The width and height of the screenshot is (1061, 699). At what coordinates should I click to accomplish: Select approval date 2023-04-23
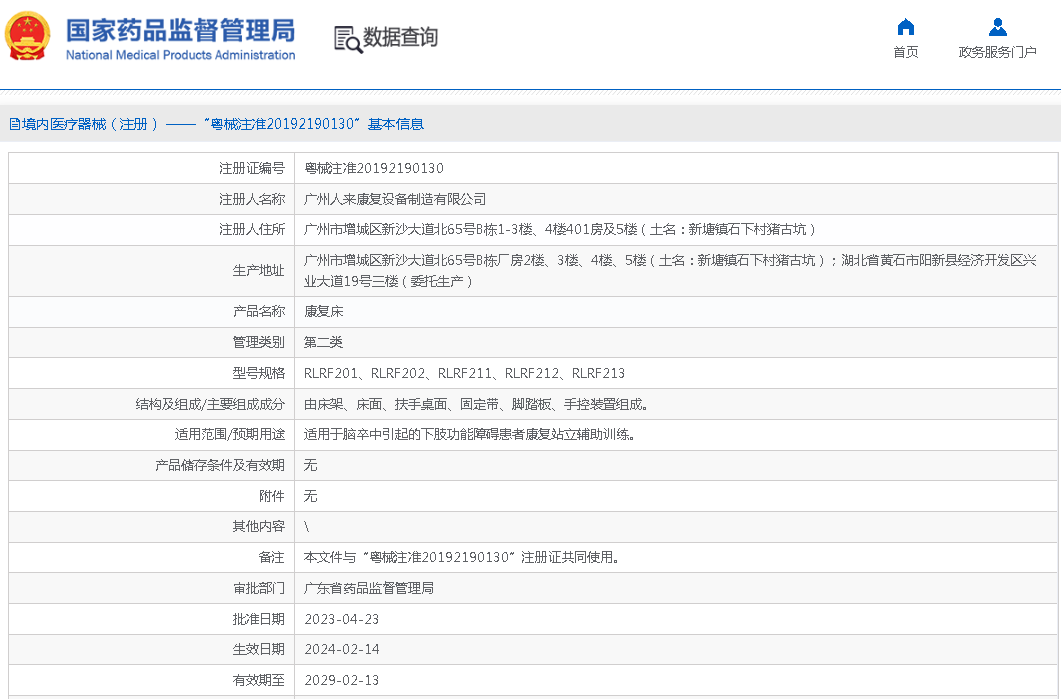point(342,619)
